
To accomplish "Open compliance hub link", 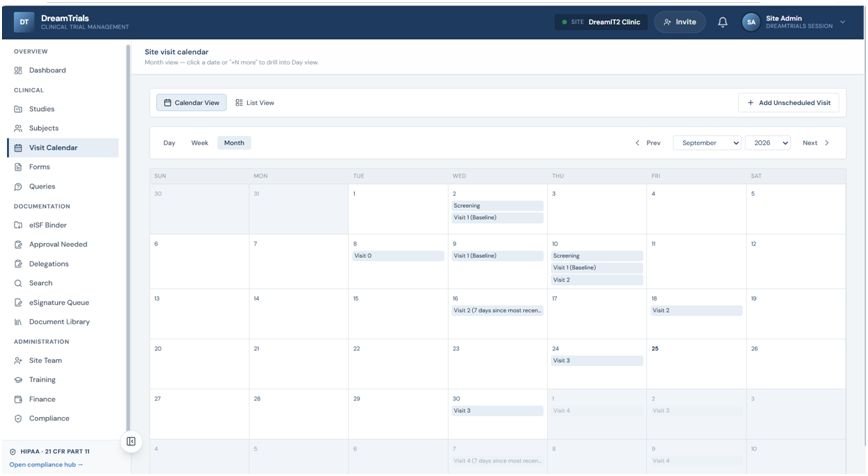I will tap(46, 465).
